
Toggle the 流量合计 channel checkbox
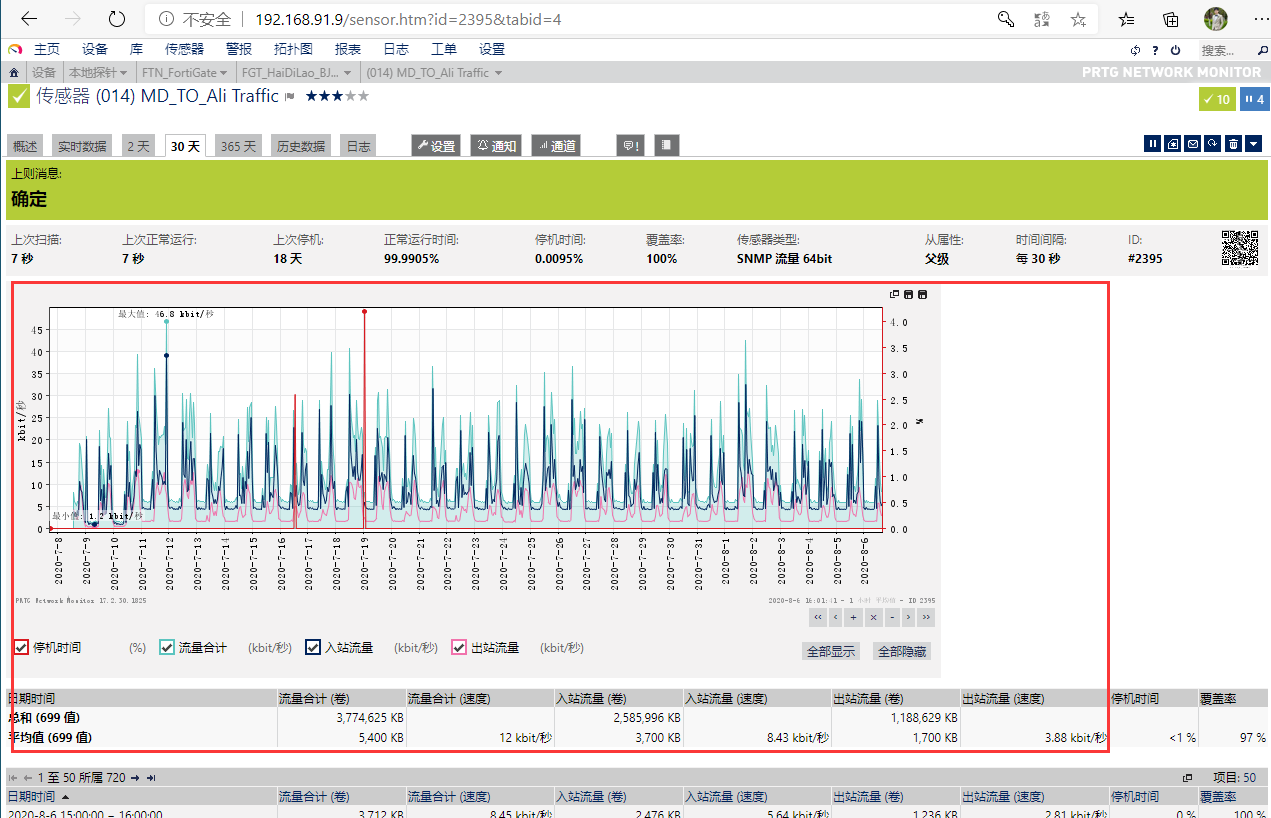coord(167,648)
